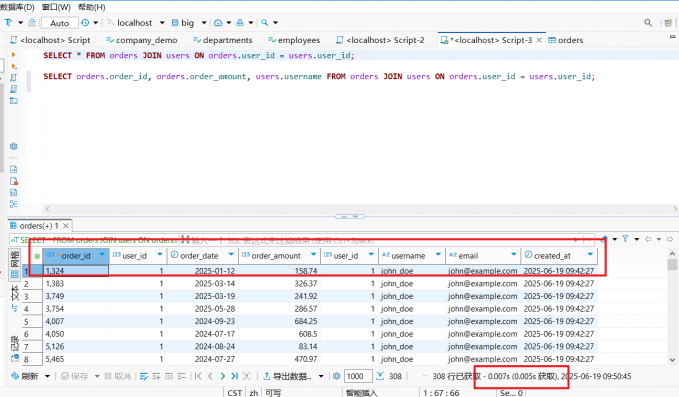Click the 智能插入 status bar entry
The image size is (679, 397).
coord(362,393)
